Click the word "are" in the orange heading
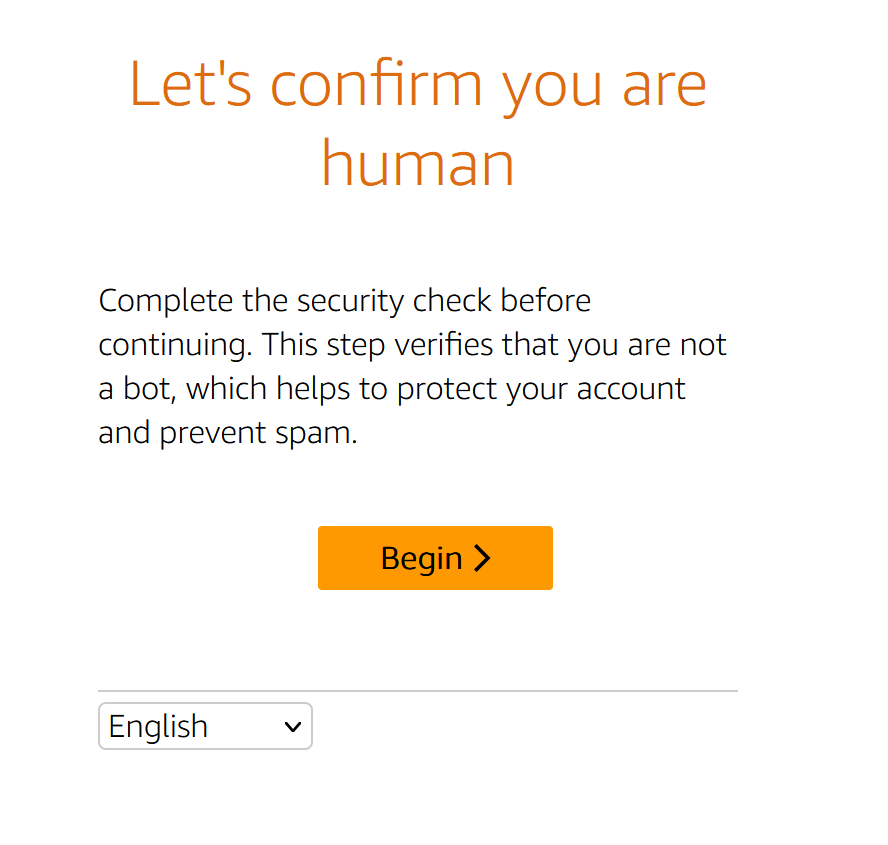Viewport: 888px width, 845px height. (664, 85)
